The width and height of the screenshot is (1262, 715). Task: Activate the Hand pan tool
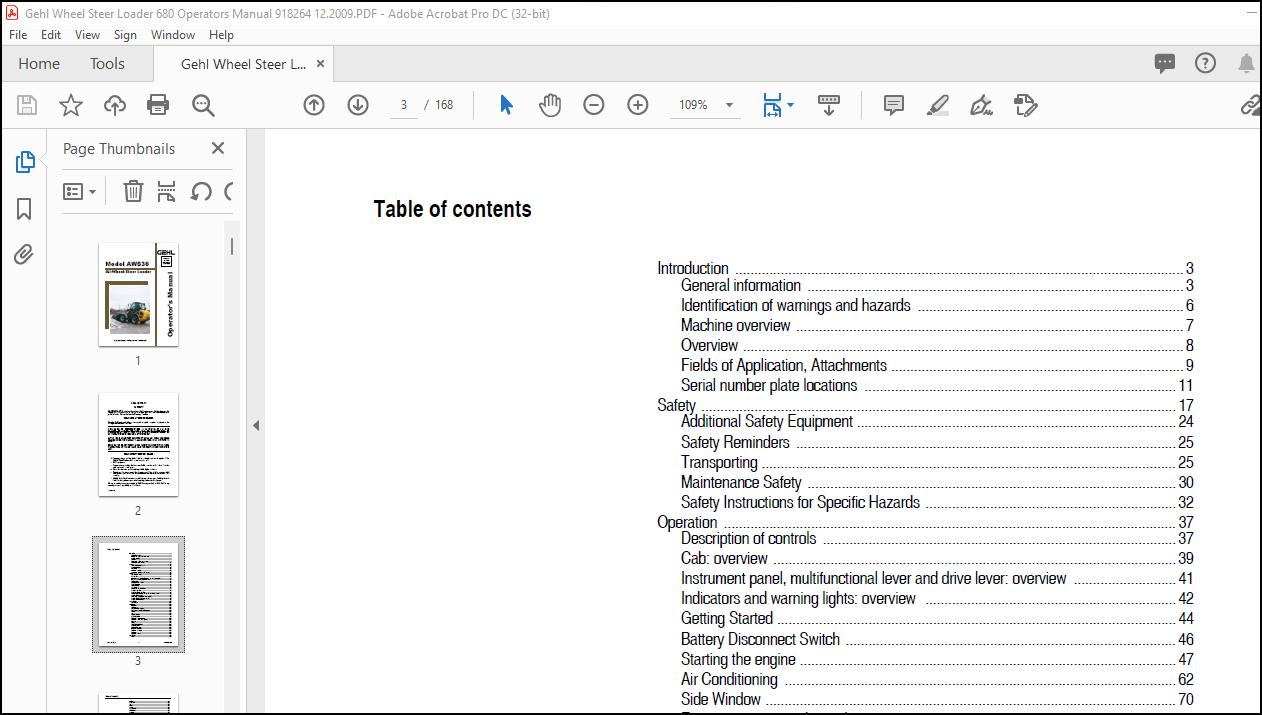pos(550,105)
